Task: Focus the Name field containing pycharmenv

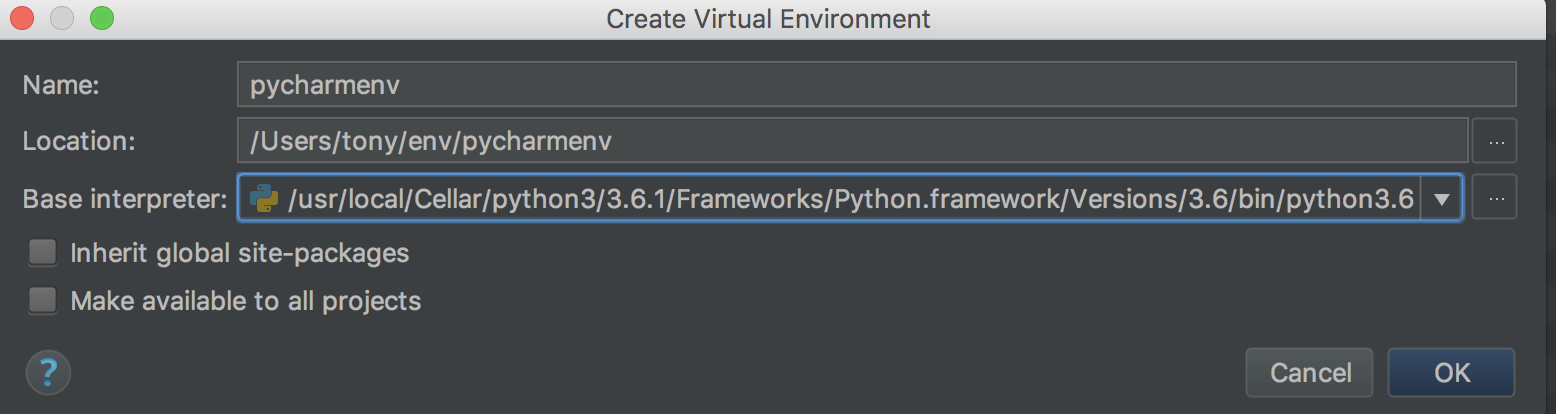Action: [x=876, y=85]
